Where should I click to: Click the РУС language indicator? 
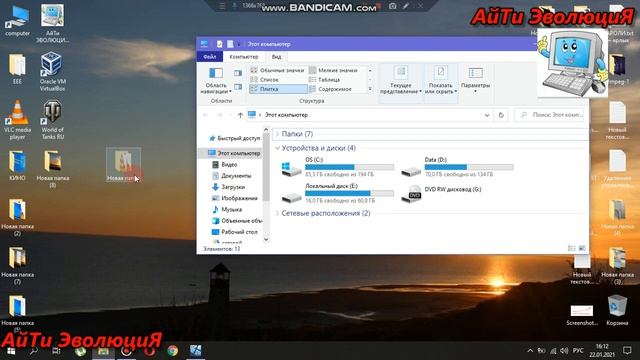578,351
